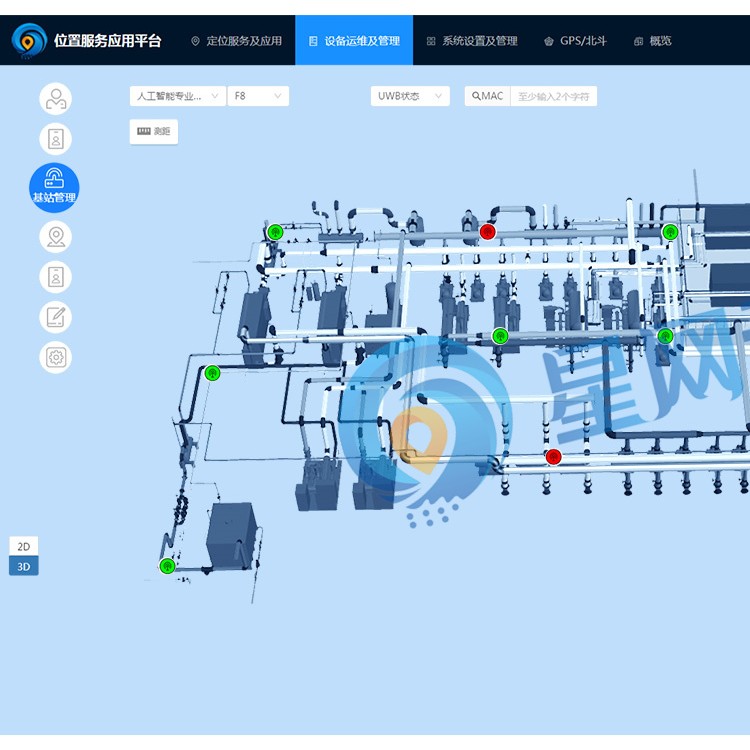
Task: Switch to 系统设置及管理 tab
Action: click(472, 41)
